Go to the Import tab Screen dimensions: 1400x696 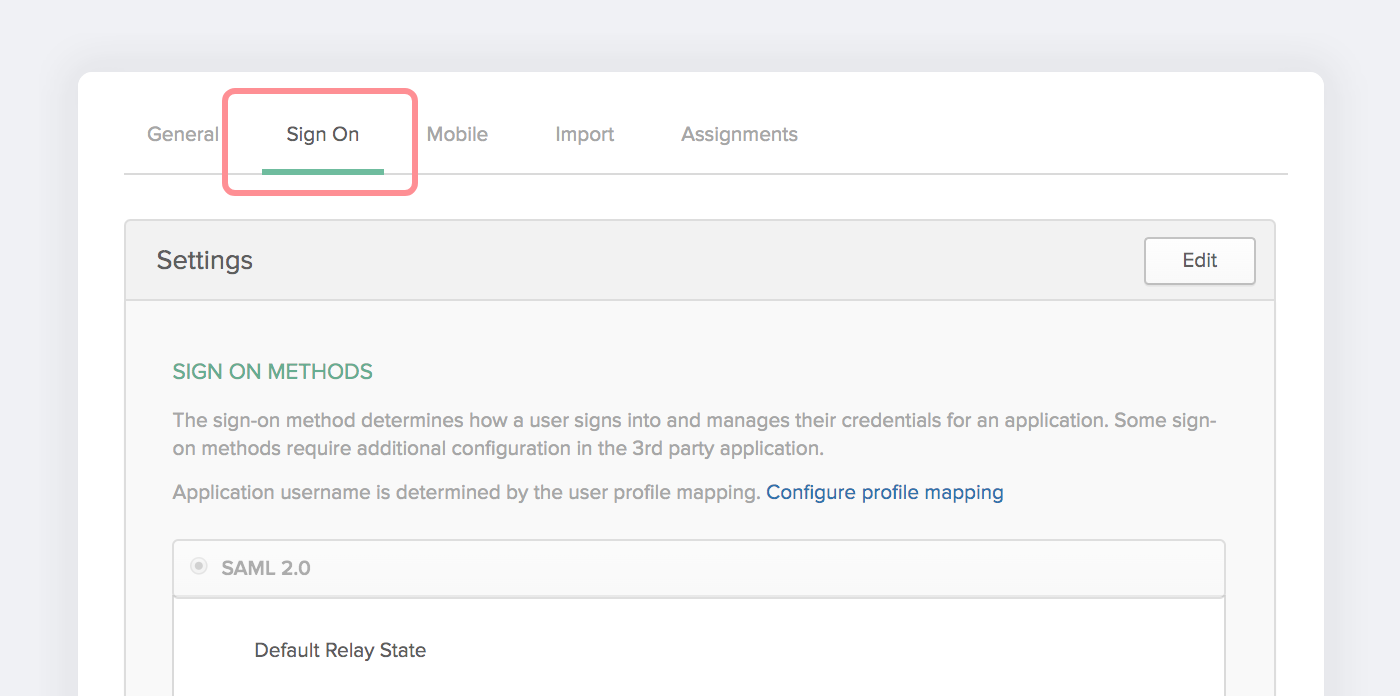click(584, 134)
